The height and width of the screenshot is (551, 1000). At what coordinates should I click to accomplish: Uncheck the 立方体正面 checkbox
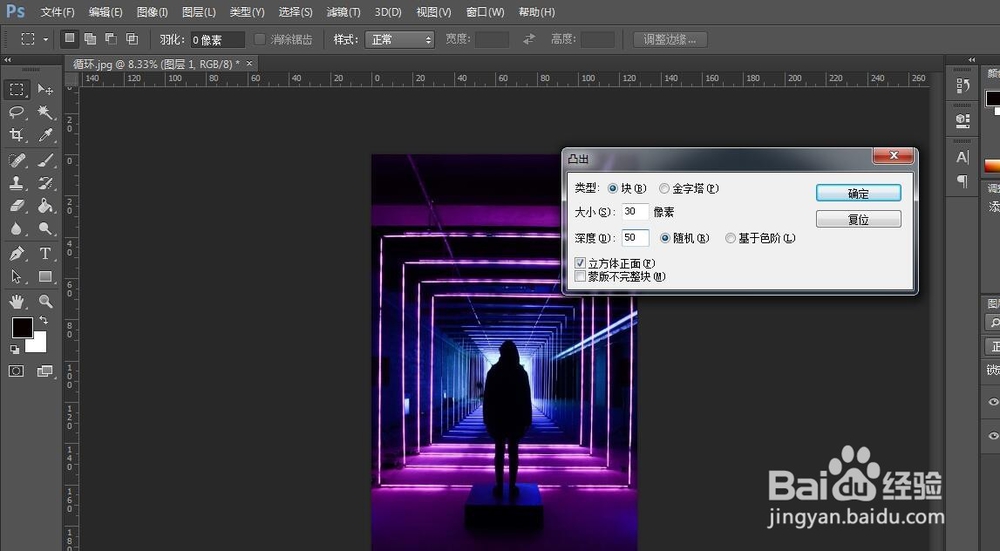click(x=580, y=263)
